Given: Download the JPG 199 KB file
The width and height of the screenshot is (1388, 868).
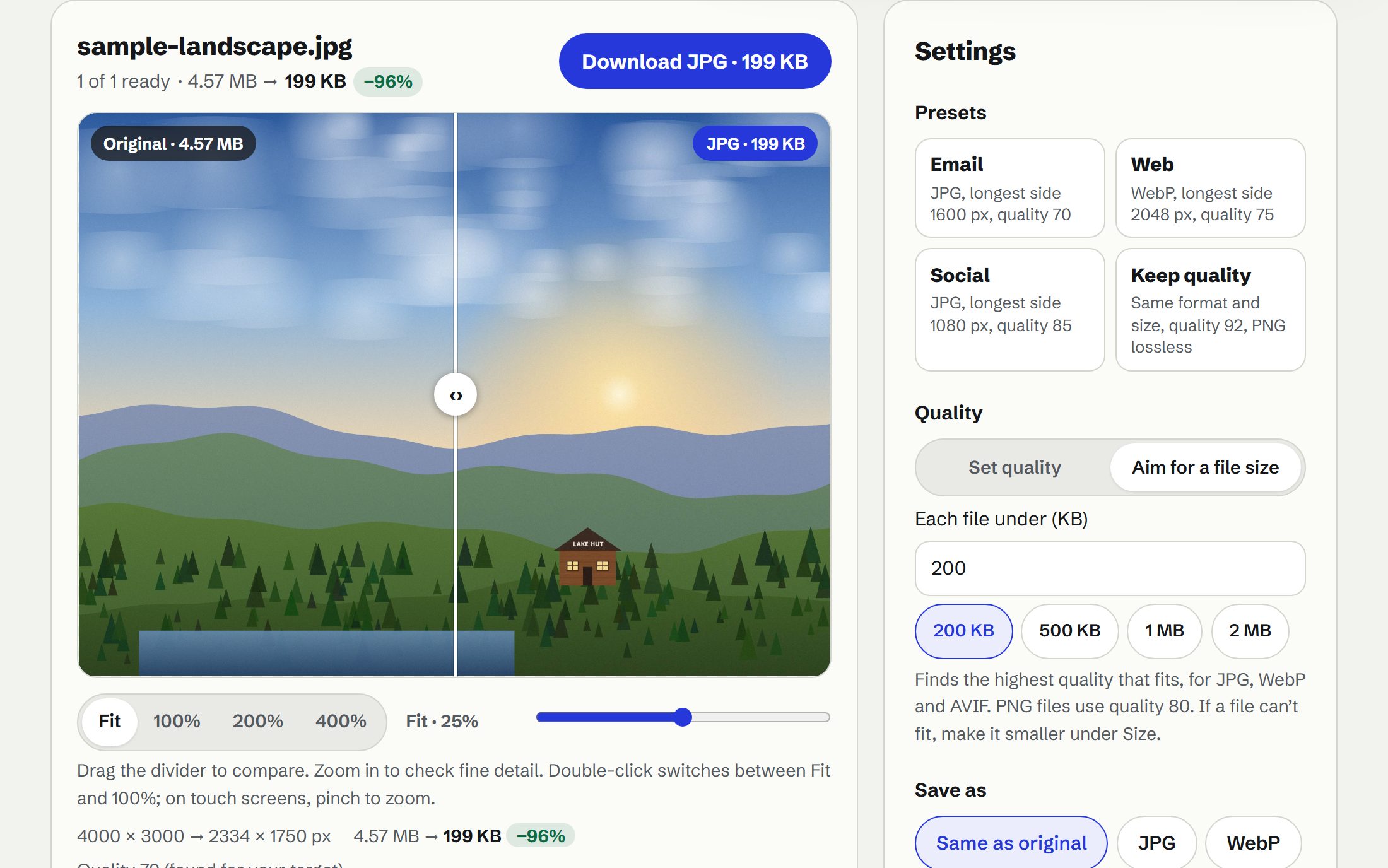Looking at the screenshot, I should pyautogui.click(x=695, y=61).
